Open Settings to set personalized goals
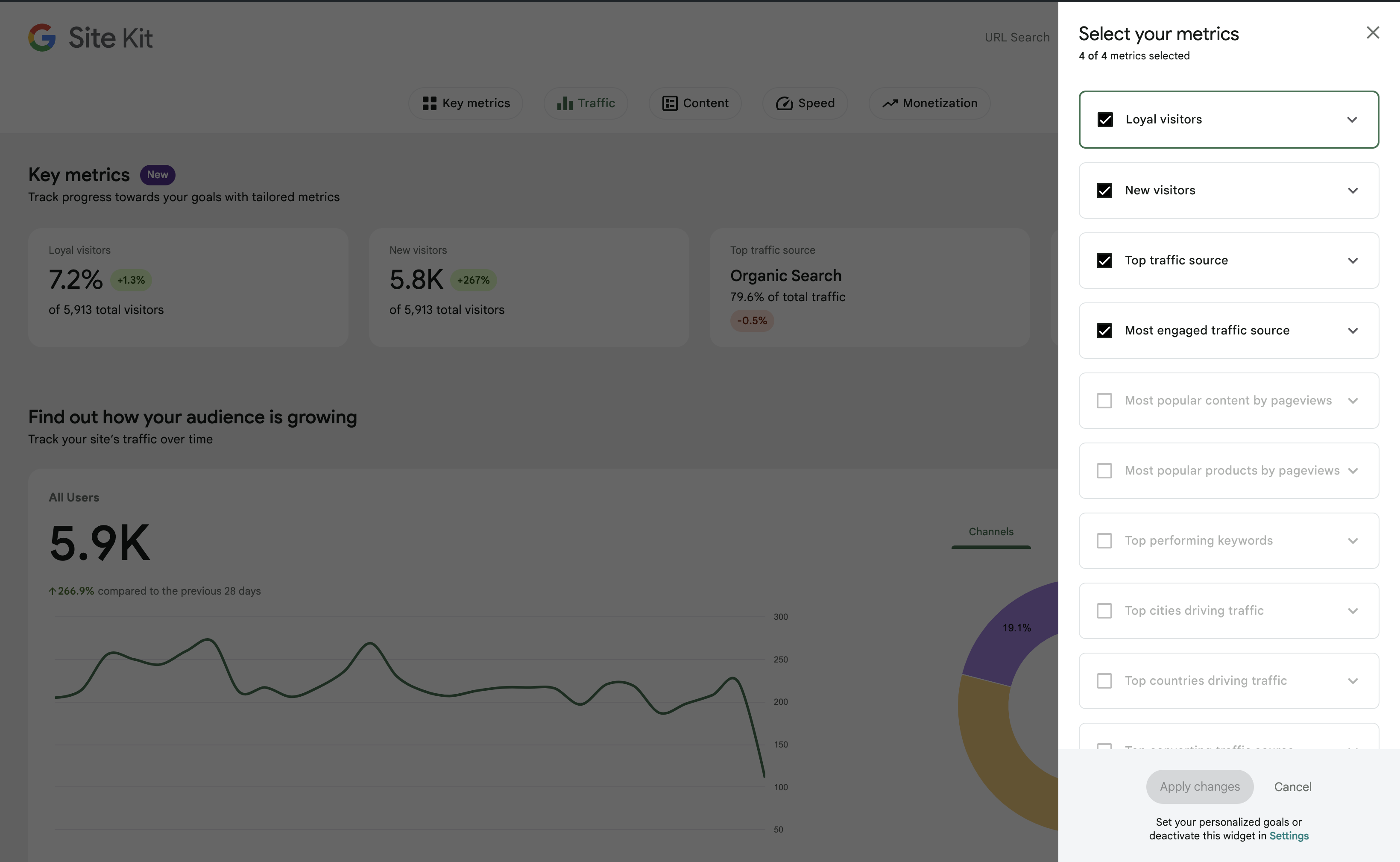This screenshot has height=862, width=1400. tap(1289, 835)
